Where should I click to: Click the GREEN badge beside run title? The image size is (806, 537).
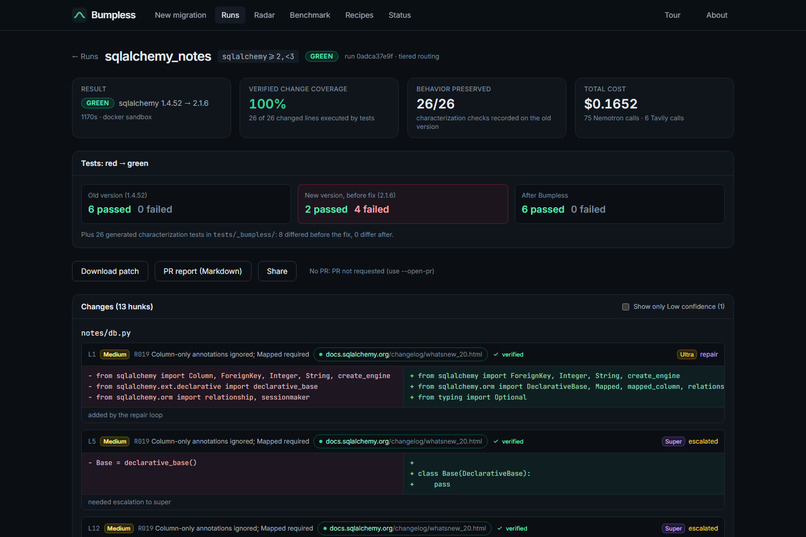pyautogui.click(x=321, y=57)
